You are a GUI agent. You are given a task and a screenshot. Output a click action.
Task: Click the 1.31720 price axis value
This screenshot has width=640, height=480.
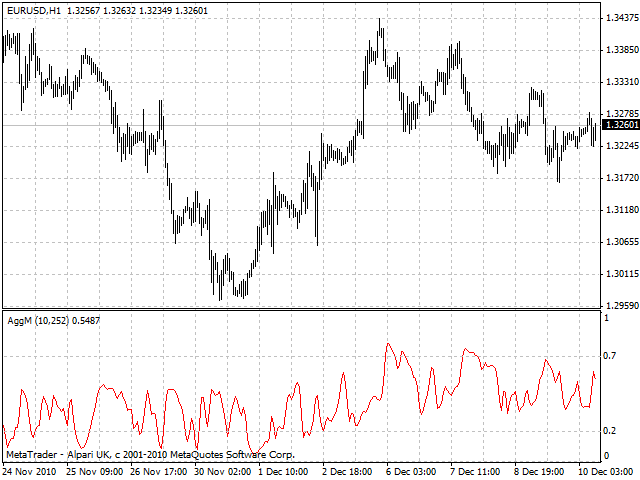coord(621,177)
